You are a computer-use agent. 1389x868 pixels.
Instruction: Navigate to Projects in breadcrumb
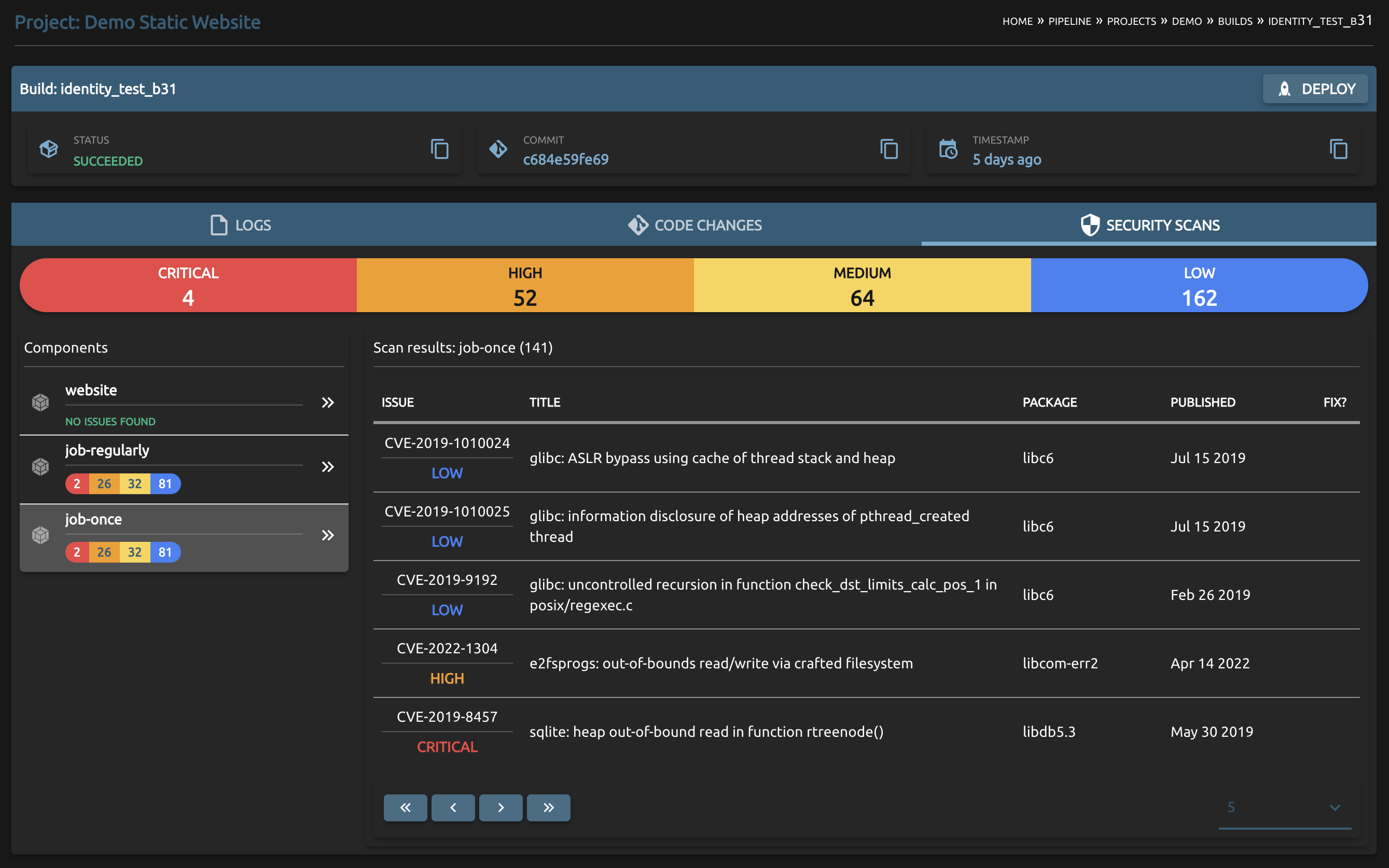point(1131,21)
